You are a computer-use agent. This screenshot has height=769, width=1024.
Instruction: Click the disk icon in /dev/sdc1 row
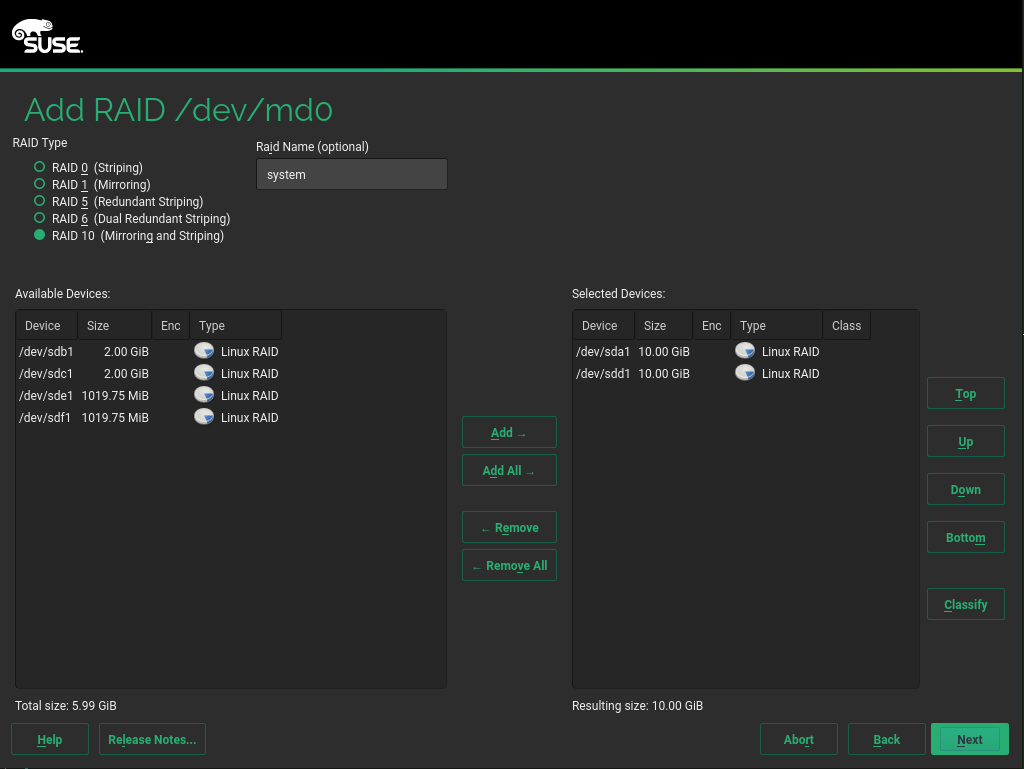point(204,373)
